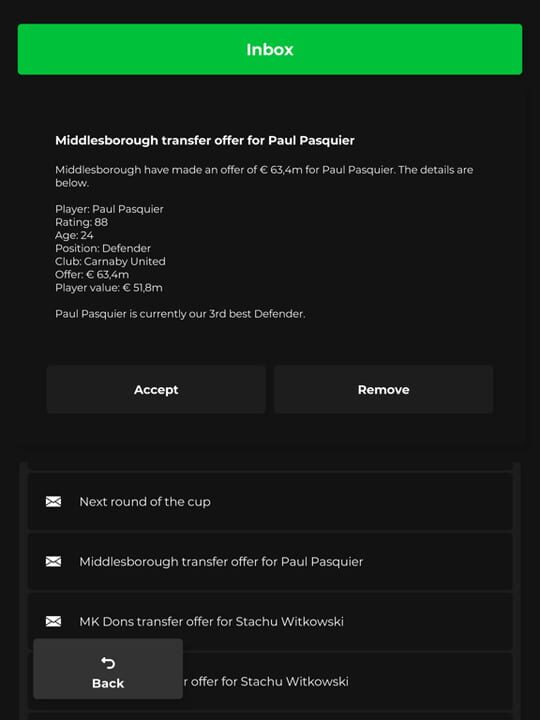Click the curved arrow icon above Back
Screen dimensions: 540x720
coord(108,663)
